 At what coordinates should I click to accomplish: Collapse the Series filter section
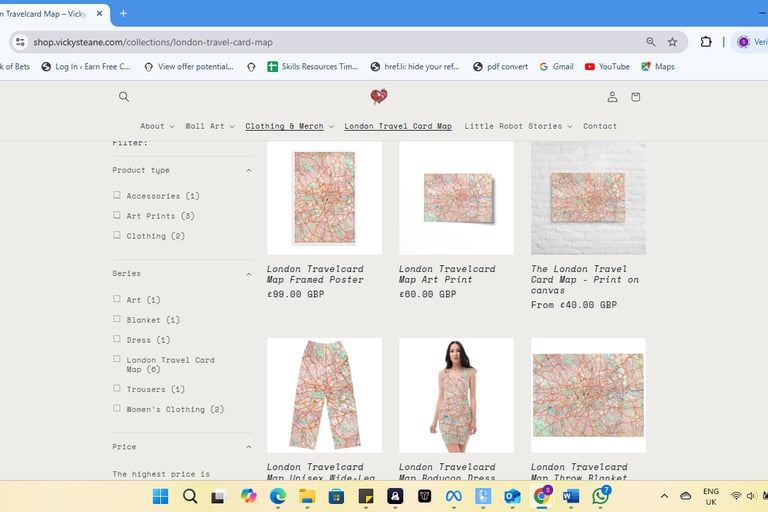tap(182, 273)
